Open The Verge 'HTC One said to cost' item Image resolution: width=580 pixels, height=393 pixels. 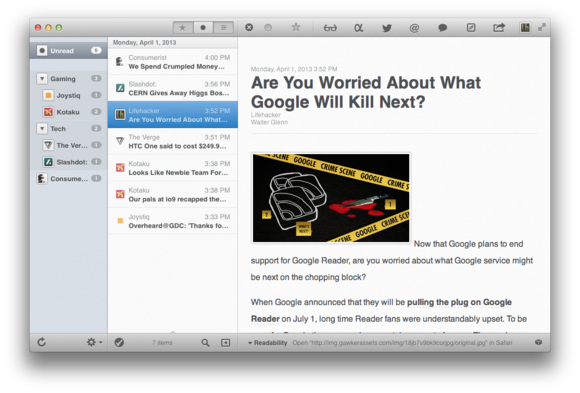click(173, 141)
